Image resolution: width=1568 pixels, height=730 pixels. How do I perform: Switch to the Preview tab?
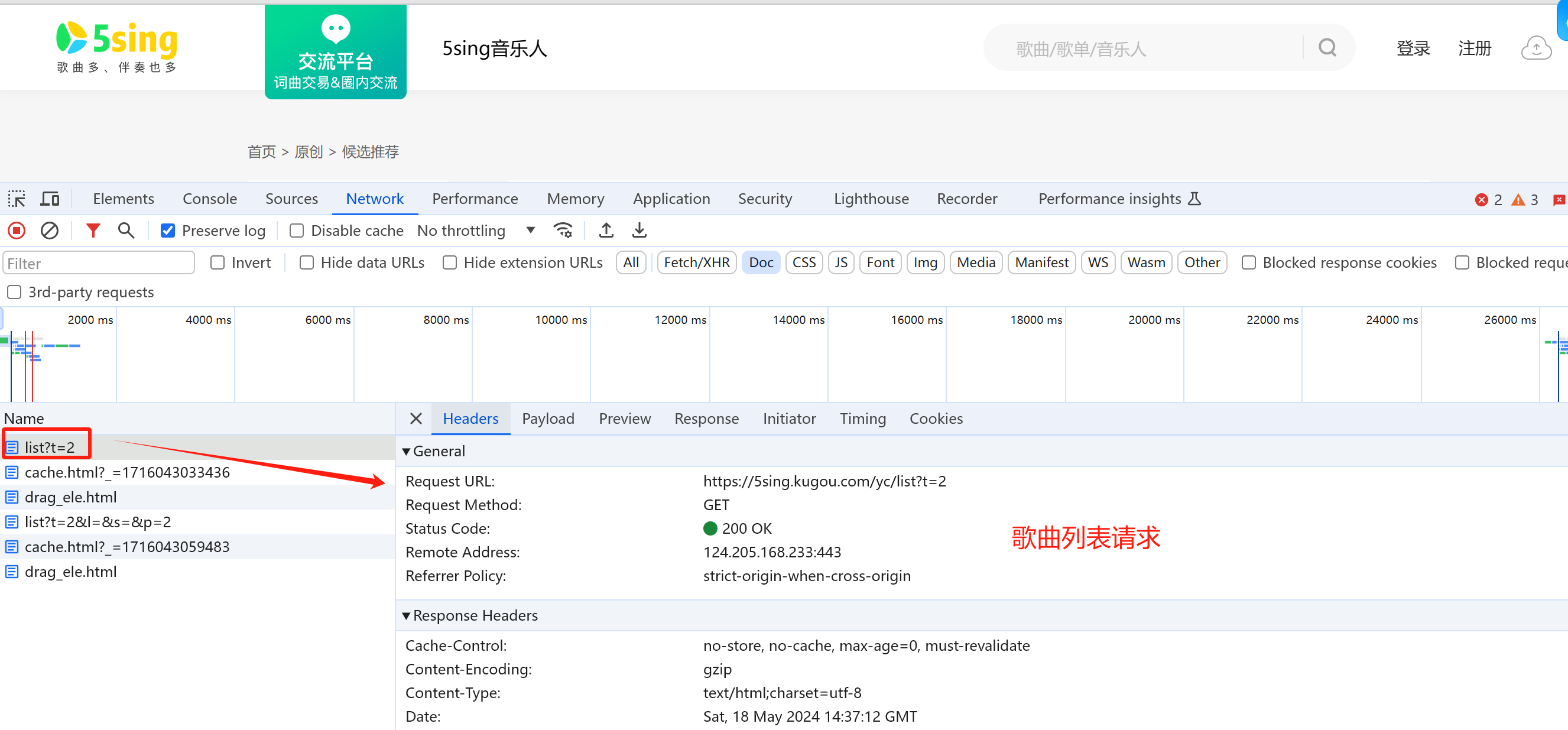pos(625,419)
